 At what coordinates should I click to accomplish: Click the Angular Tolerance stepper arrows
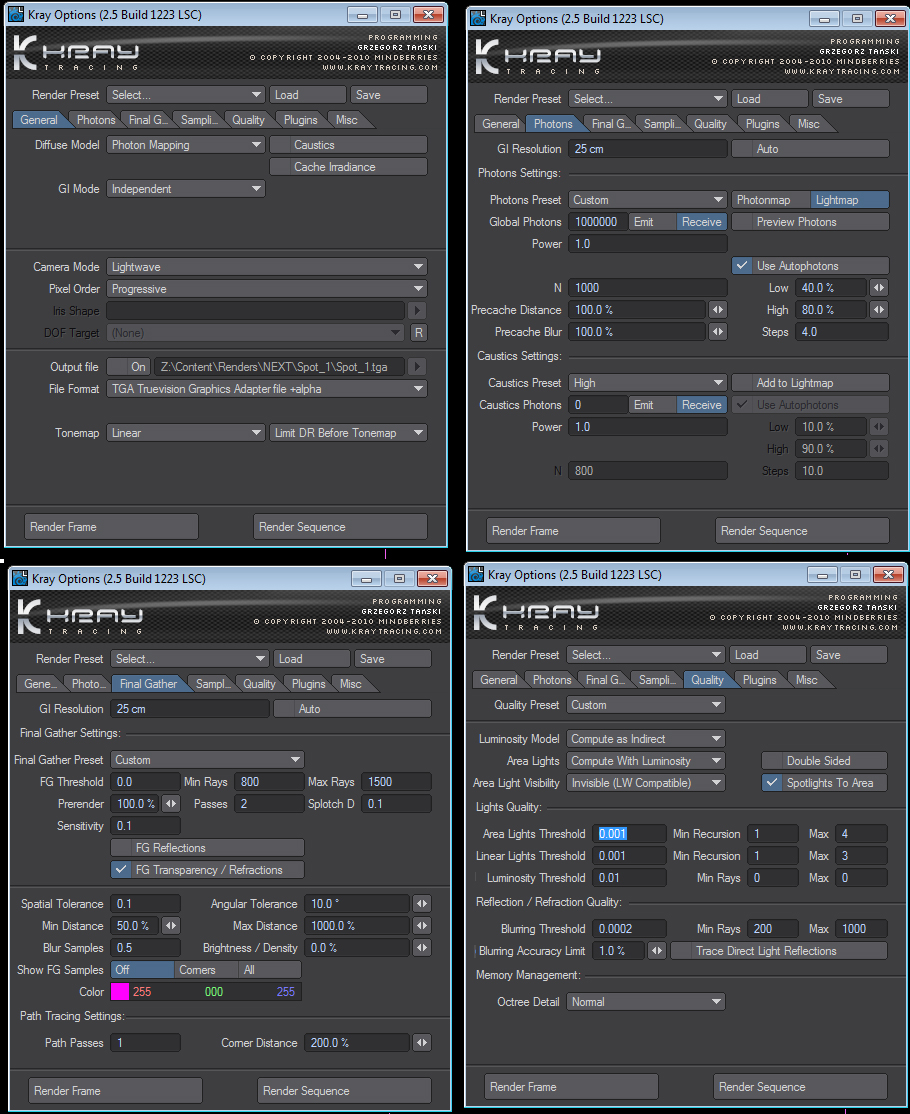point(422,904)
